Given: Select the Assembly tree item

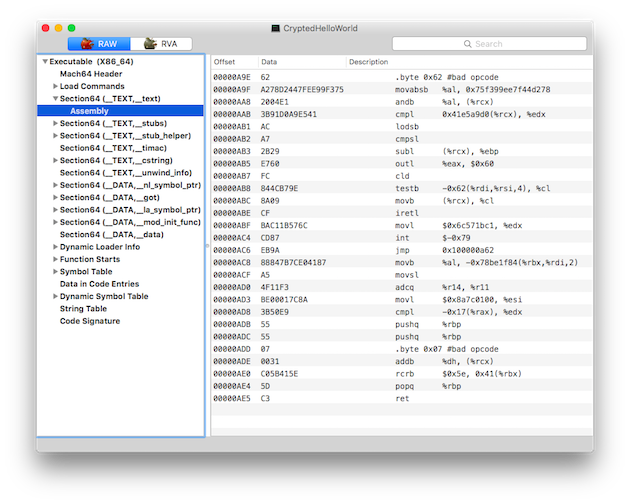Looking at the screenshot, I should point(121,111).
